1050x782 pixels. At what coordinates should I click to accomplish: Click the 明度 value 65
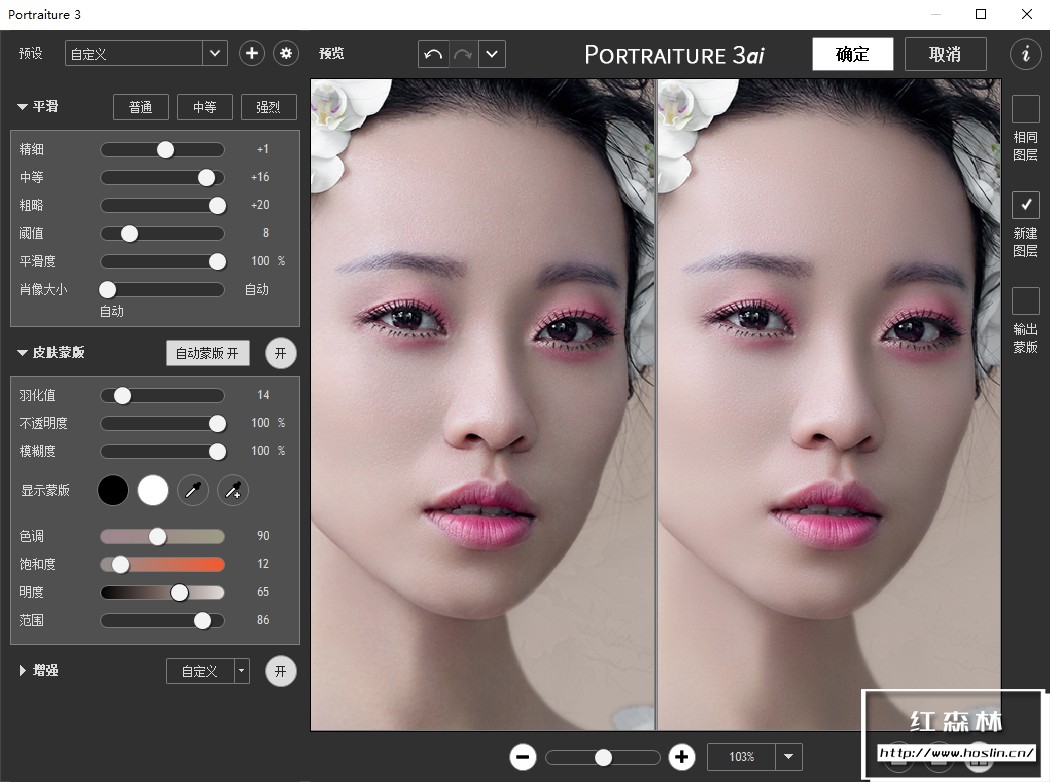pyautogui.click(x=263, y=592)
